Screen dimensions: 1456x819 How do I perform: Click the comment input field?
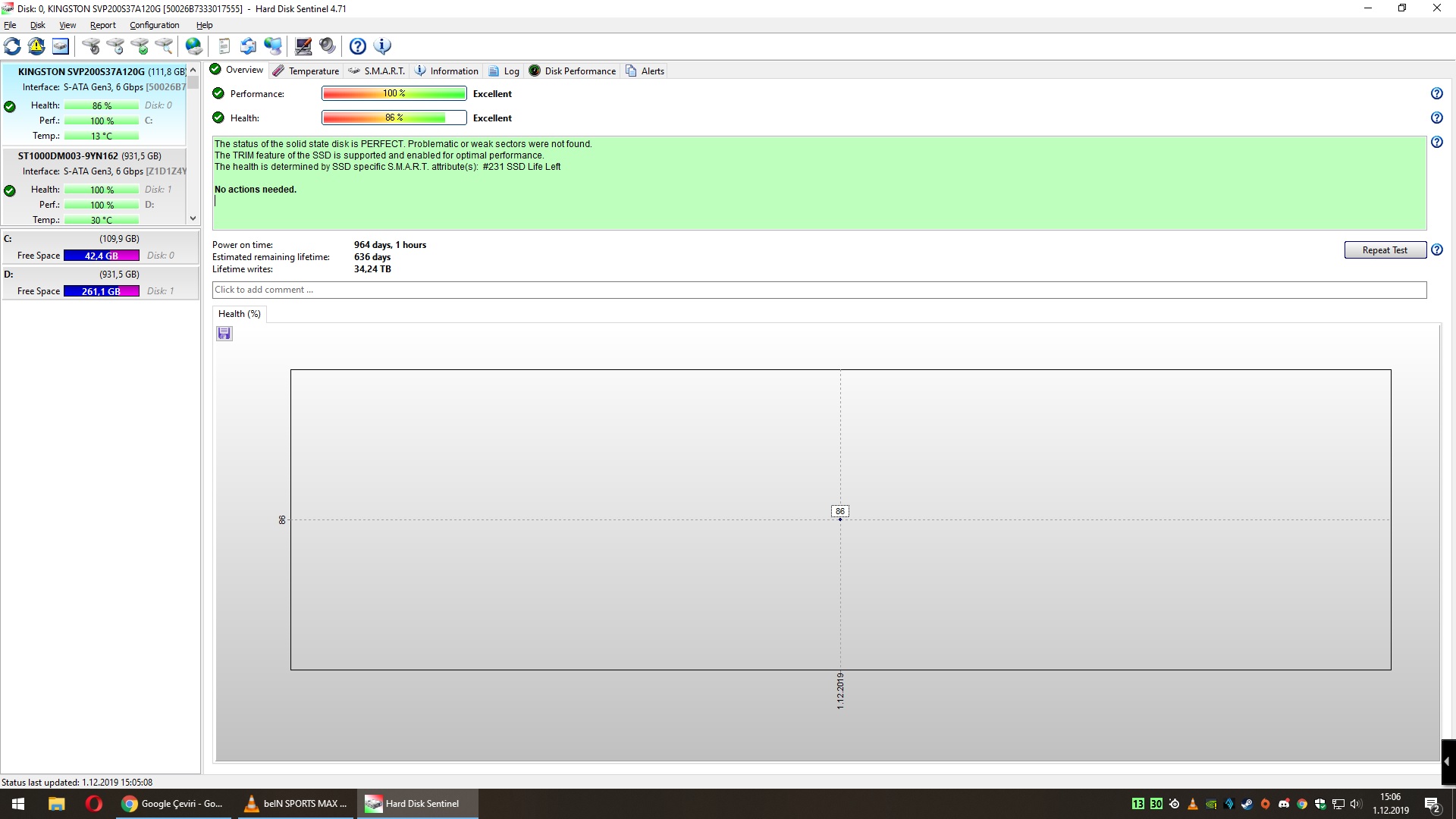pos(819,290)
